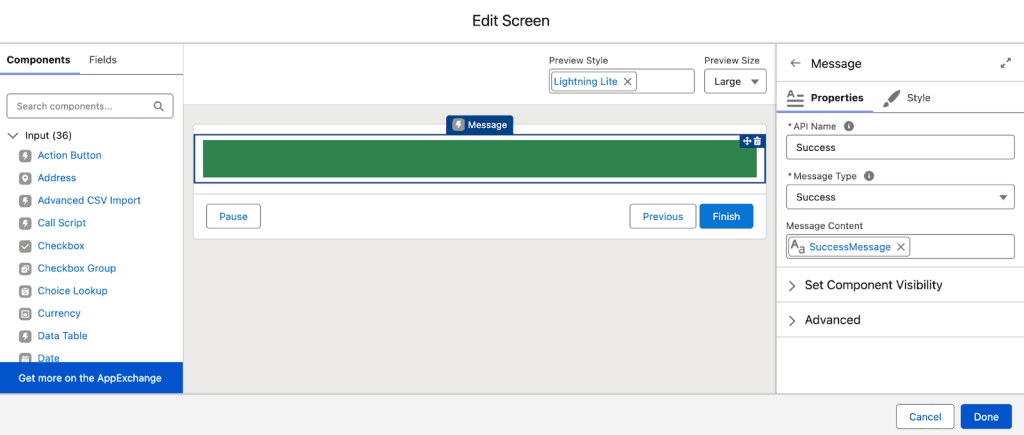Switch to the Fields tab

click(103, 59)
